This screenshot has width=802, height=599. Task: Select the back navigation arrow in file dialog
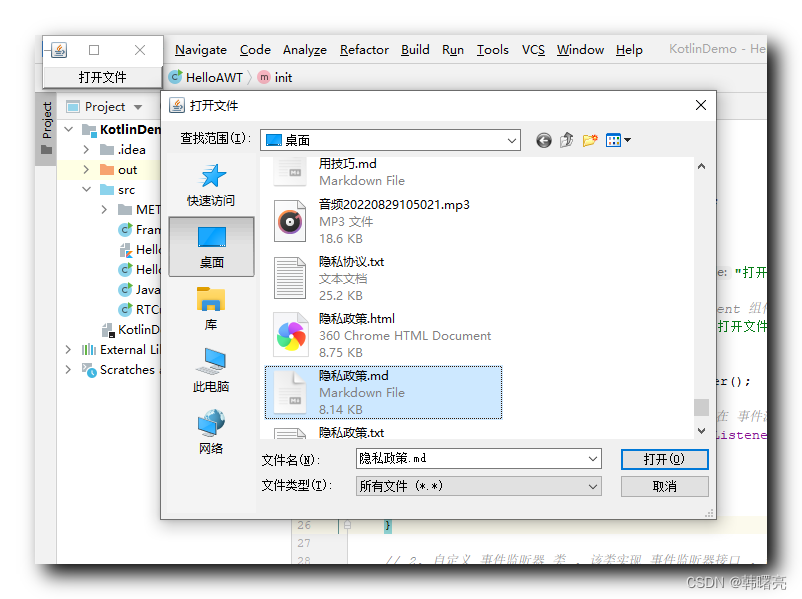[x=543, y=140]
